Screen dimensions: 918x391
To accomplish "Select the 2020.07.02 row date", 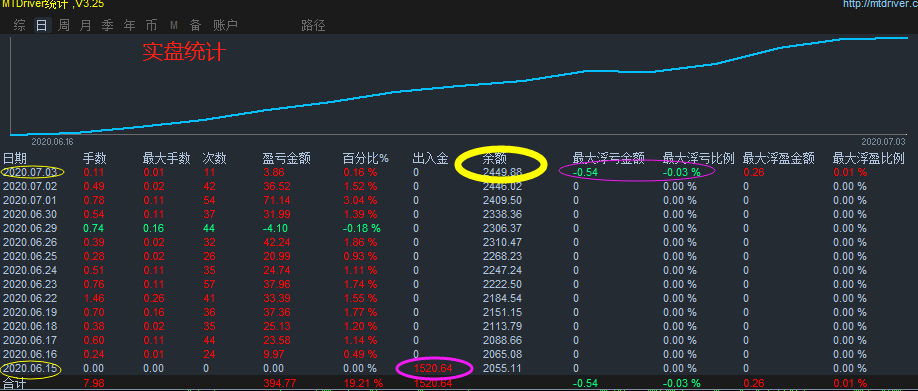I will pyautogui.click(x=30, y=186).
